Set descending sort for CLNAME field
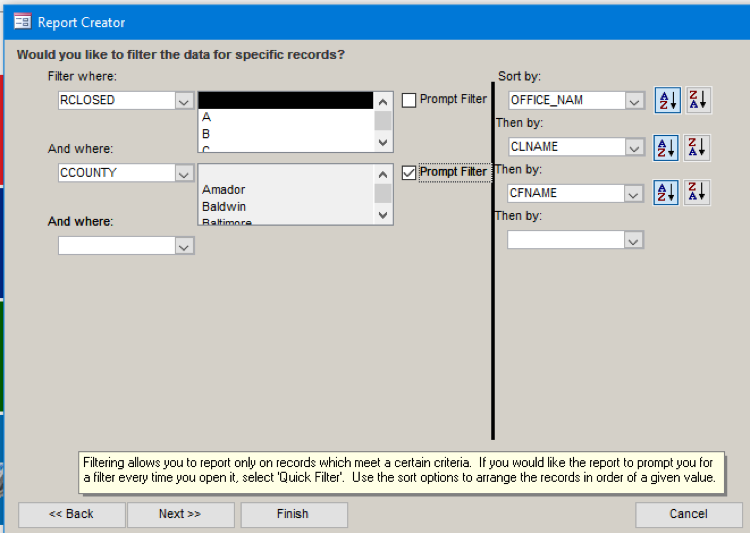 click(698, 147)
